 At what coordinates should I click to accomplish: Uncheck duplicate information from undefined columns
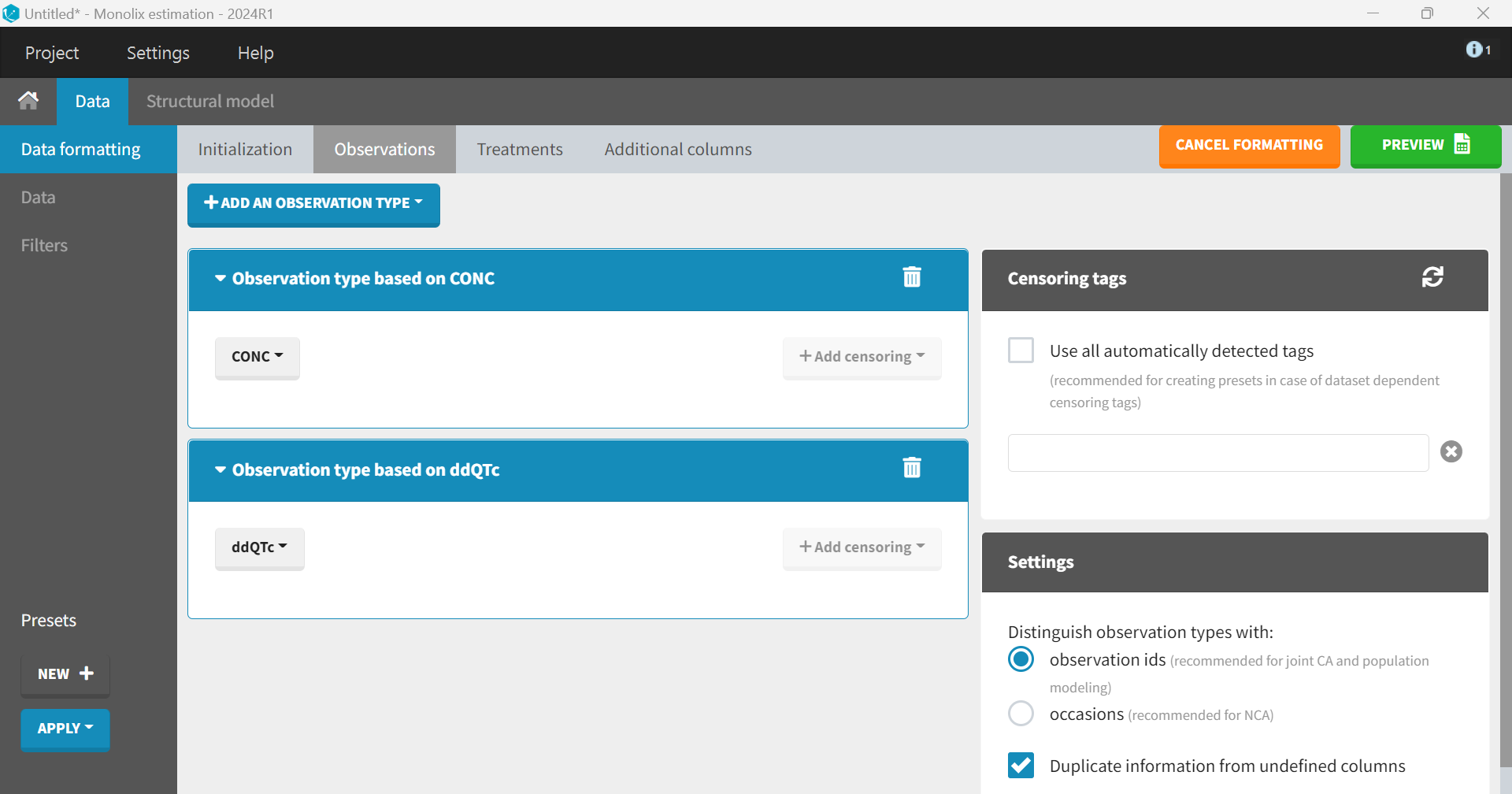pos(1021,765)
